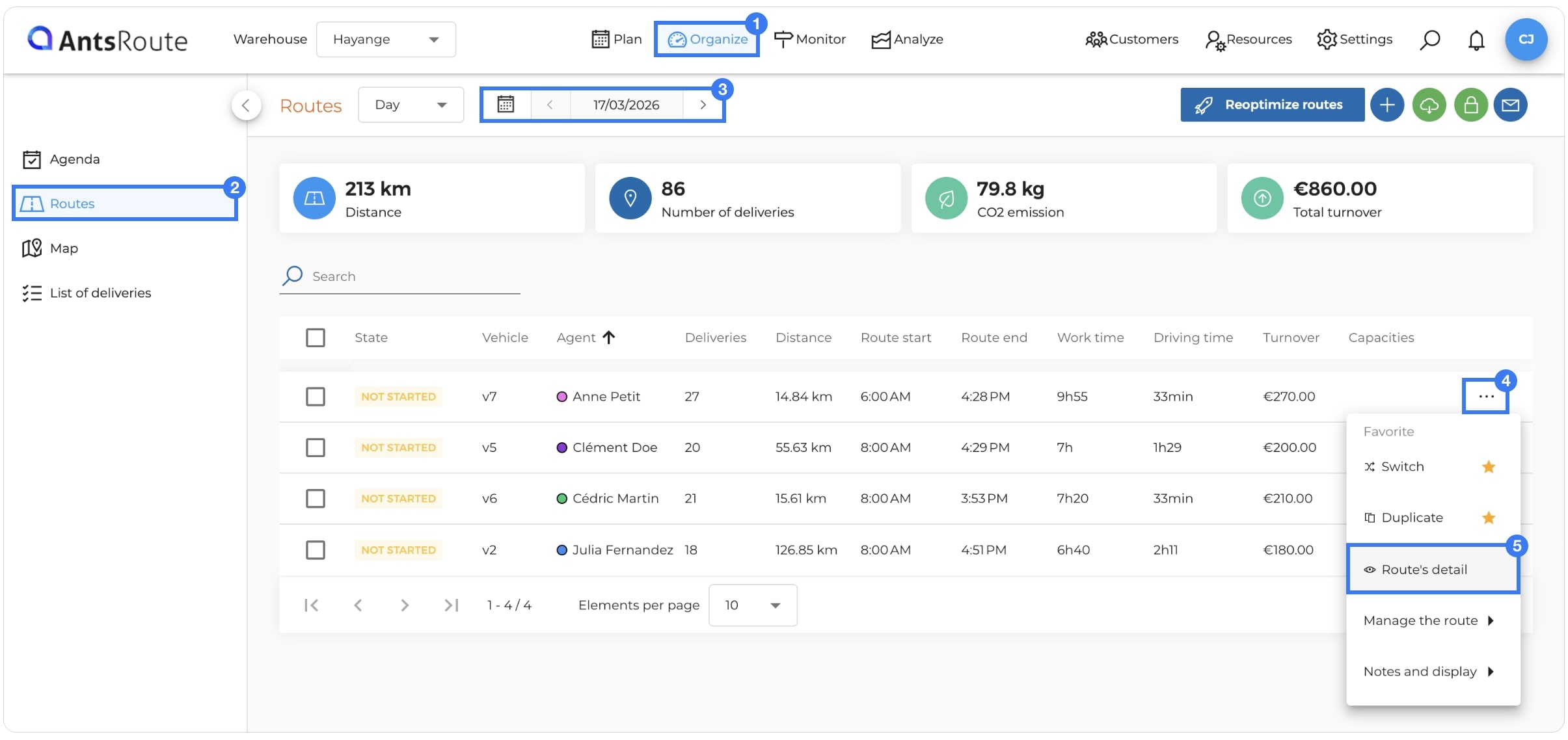
Task: Click the routes Search input field
Action: [x=400, y=276]
